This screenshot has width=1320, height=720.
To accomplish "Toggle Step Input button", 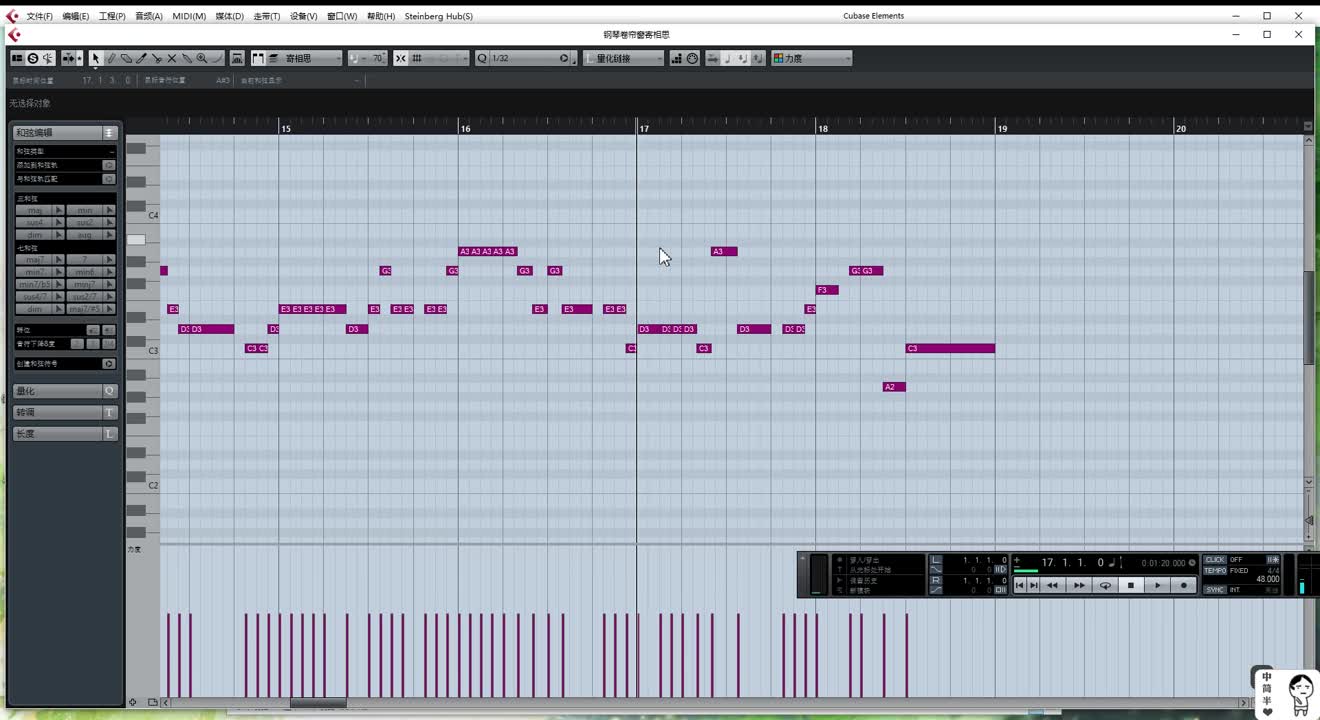I will pyautogui.click(x=677, y=58).
